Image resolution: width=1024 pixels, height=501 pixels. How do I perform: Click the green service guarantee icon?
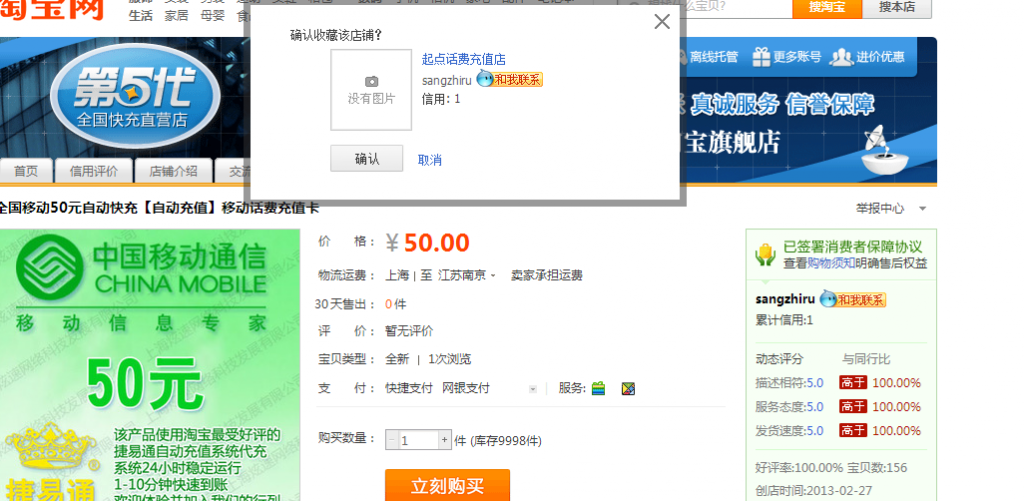pyautogui.click(x=598, y=389)
